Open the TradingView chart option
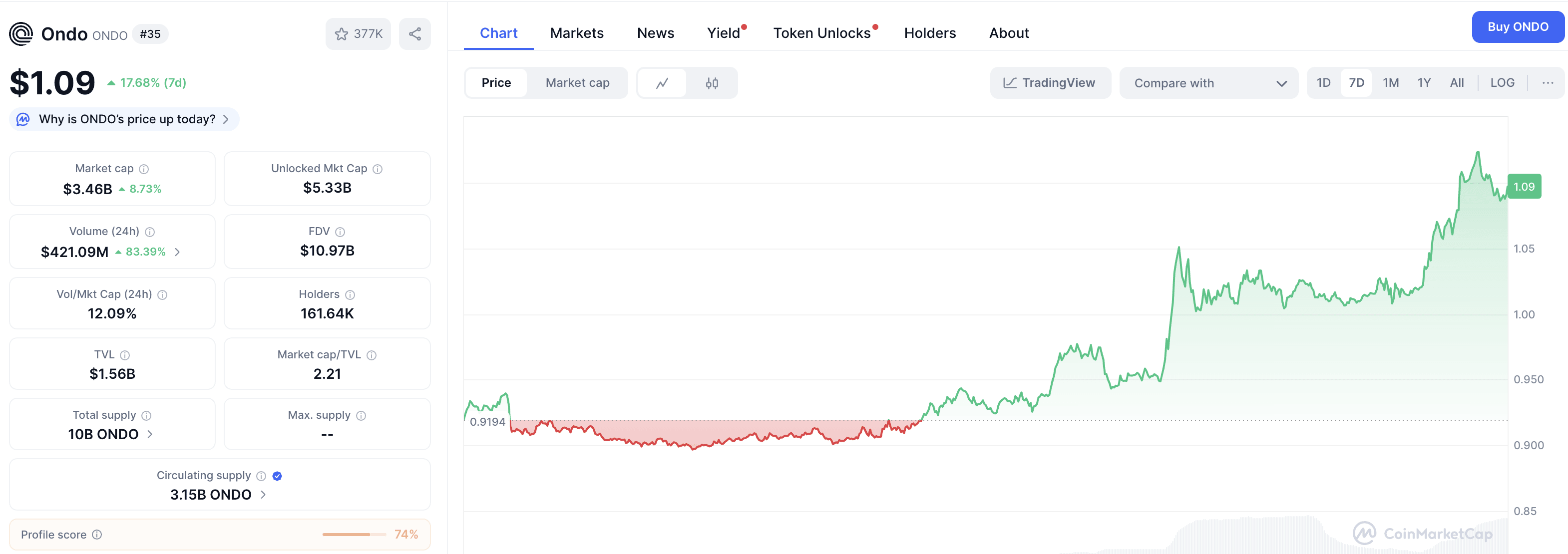Image resolution: width=1568 pixels, height=554 pixels. click(1050, 83)
